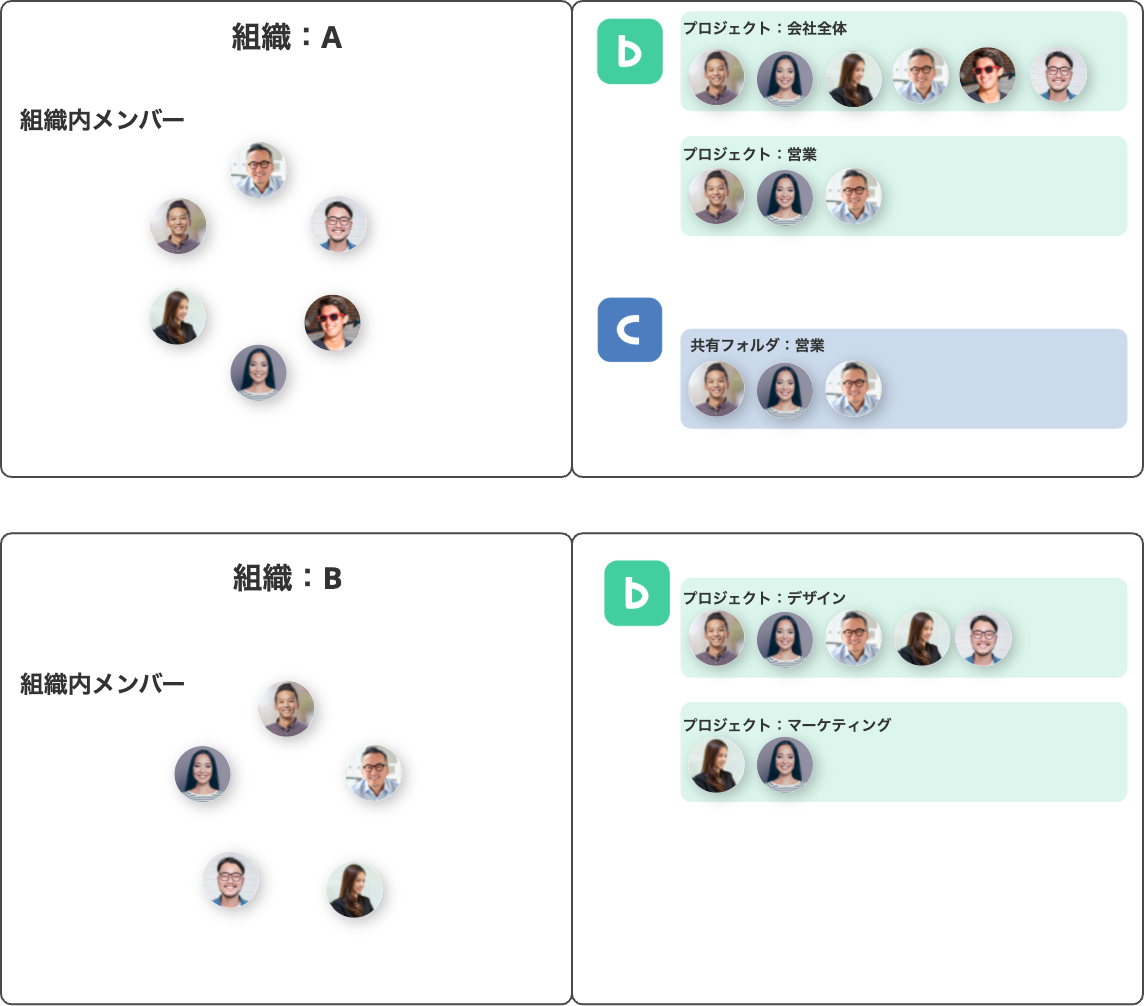Select the last avatar in デザイン project
Viewport: 1144px width, 1006px height.
[x=983, y=638]
